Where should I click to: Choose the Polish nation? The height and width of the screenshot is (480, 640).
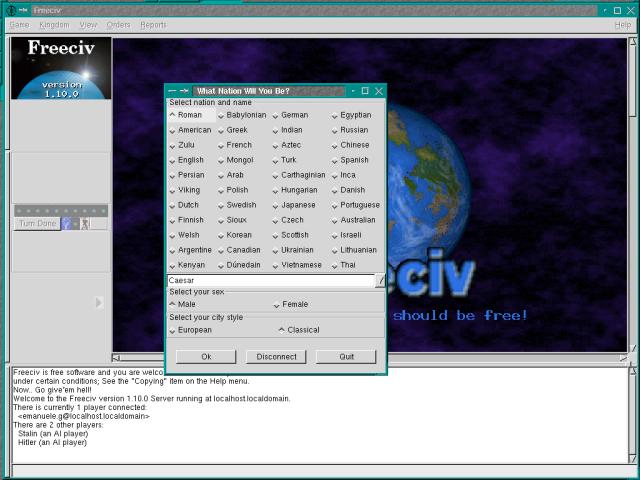233,190
